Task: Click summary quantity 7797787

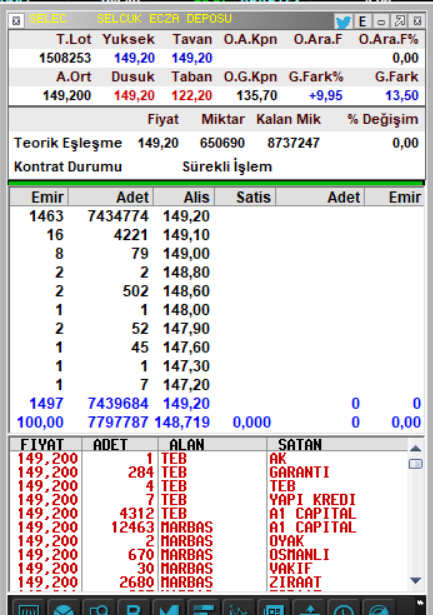Action: pyautogui.click(x=118, y=422)
